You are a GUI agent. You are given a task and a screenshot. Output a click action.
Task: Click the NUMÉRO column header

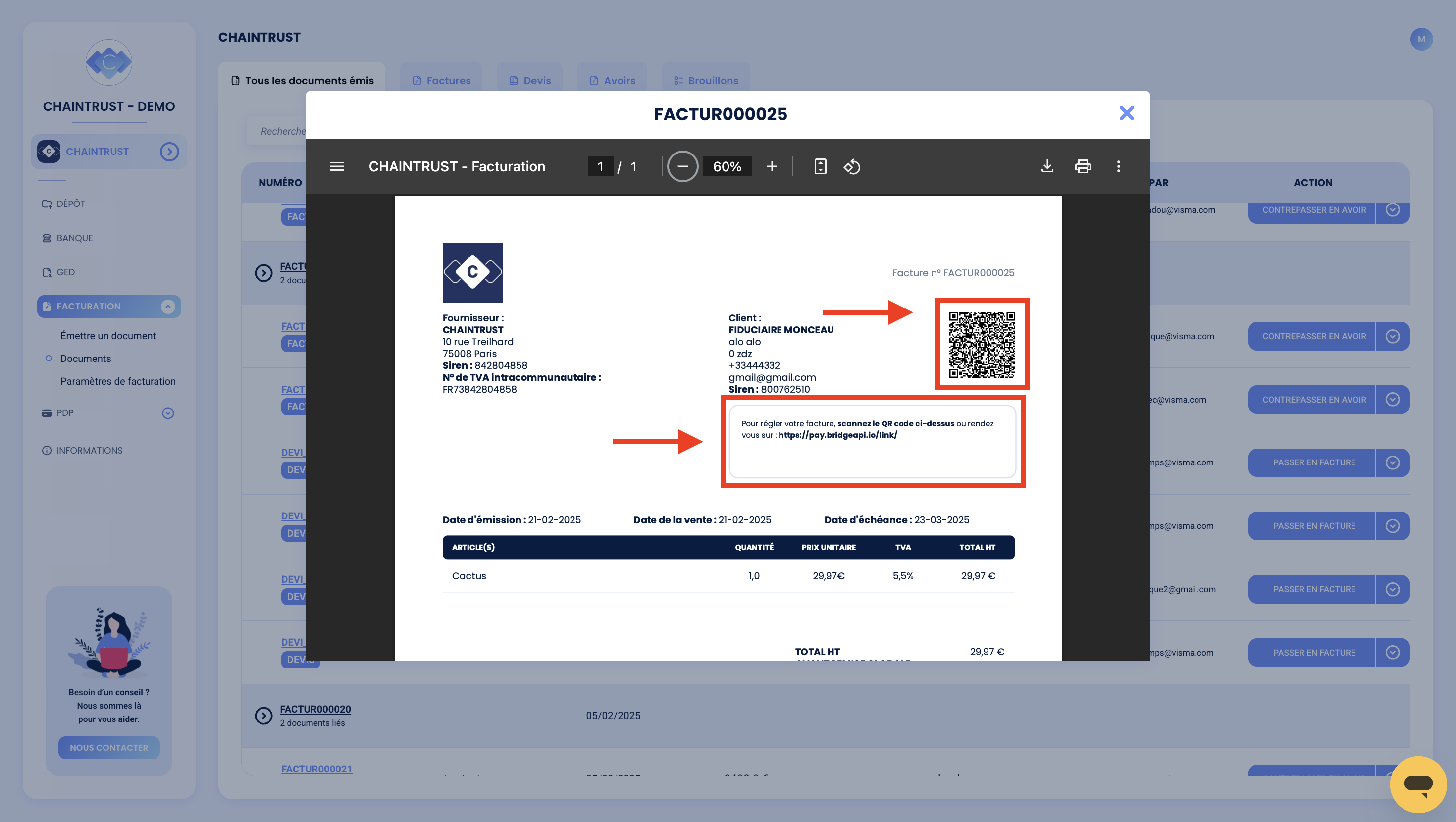click(x=280, y=183)
